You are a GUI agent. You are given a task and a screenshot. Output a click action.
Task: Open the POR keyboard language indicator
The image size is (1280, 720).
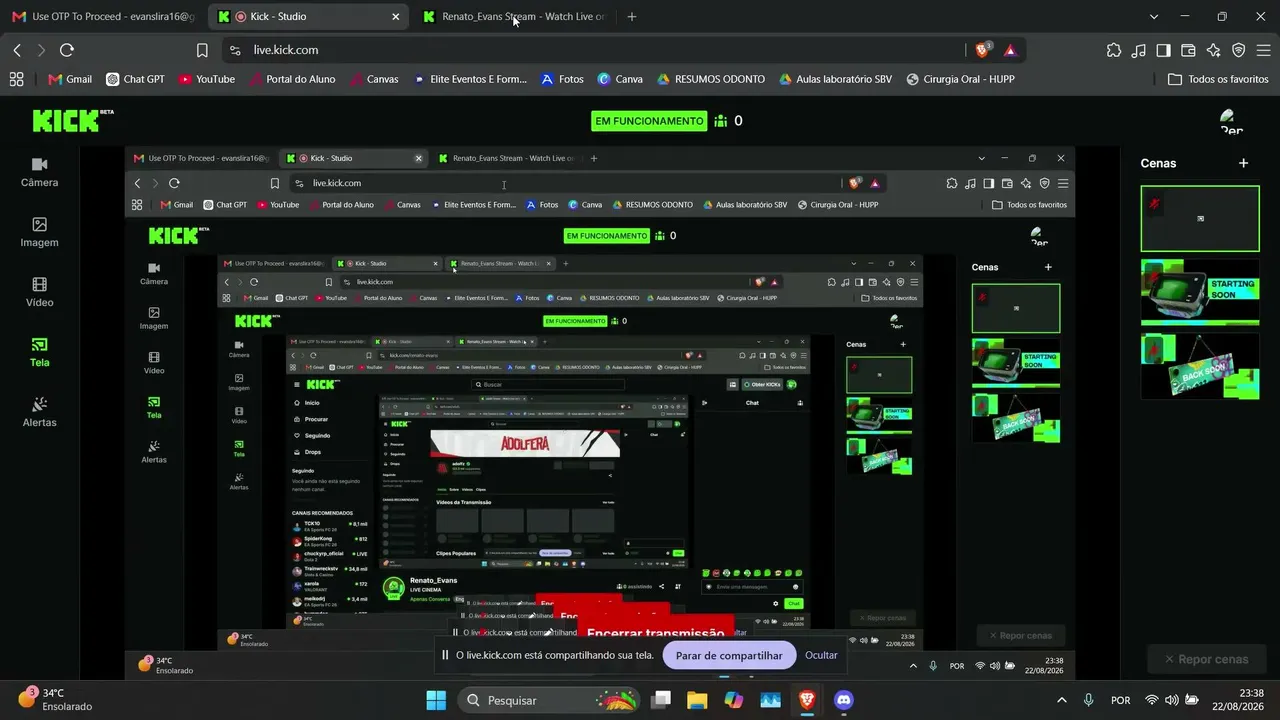pyautogui.click(x=1121, y=700)
